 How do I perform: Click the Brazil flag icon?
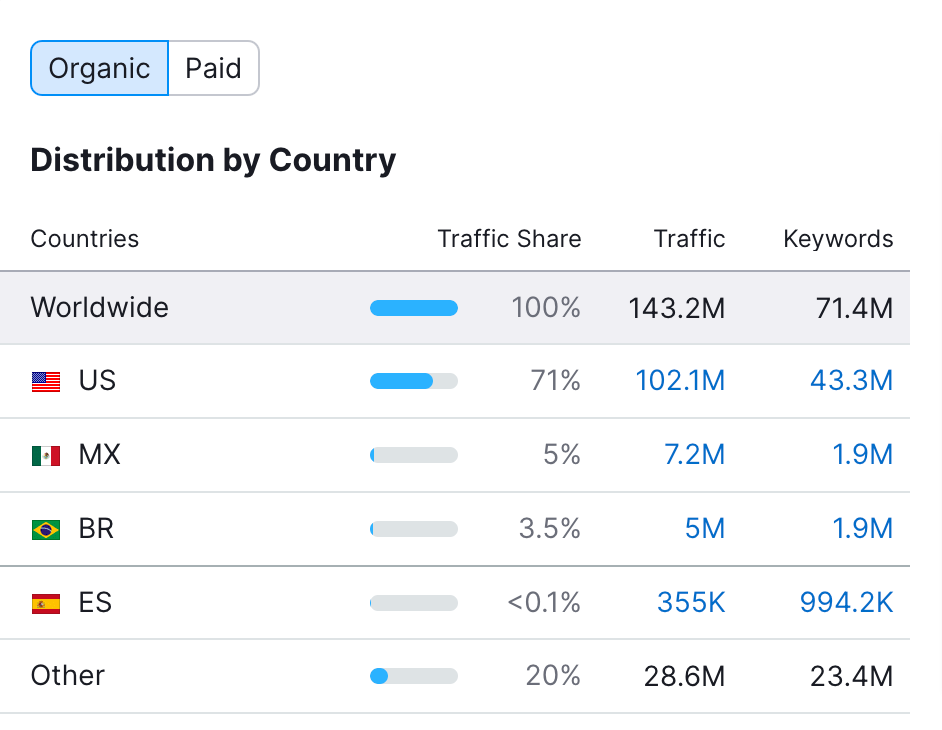(x=46, y=529)
